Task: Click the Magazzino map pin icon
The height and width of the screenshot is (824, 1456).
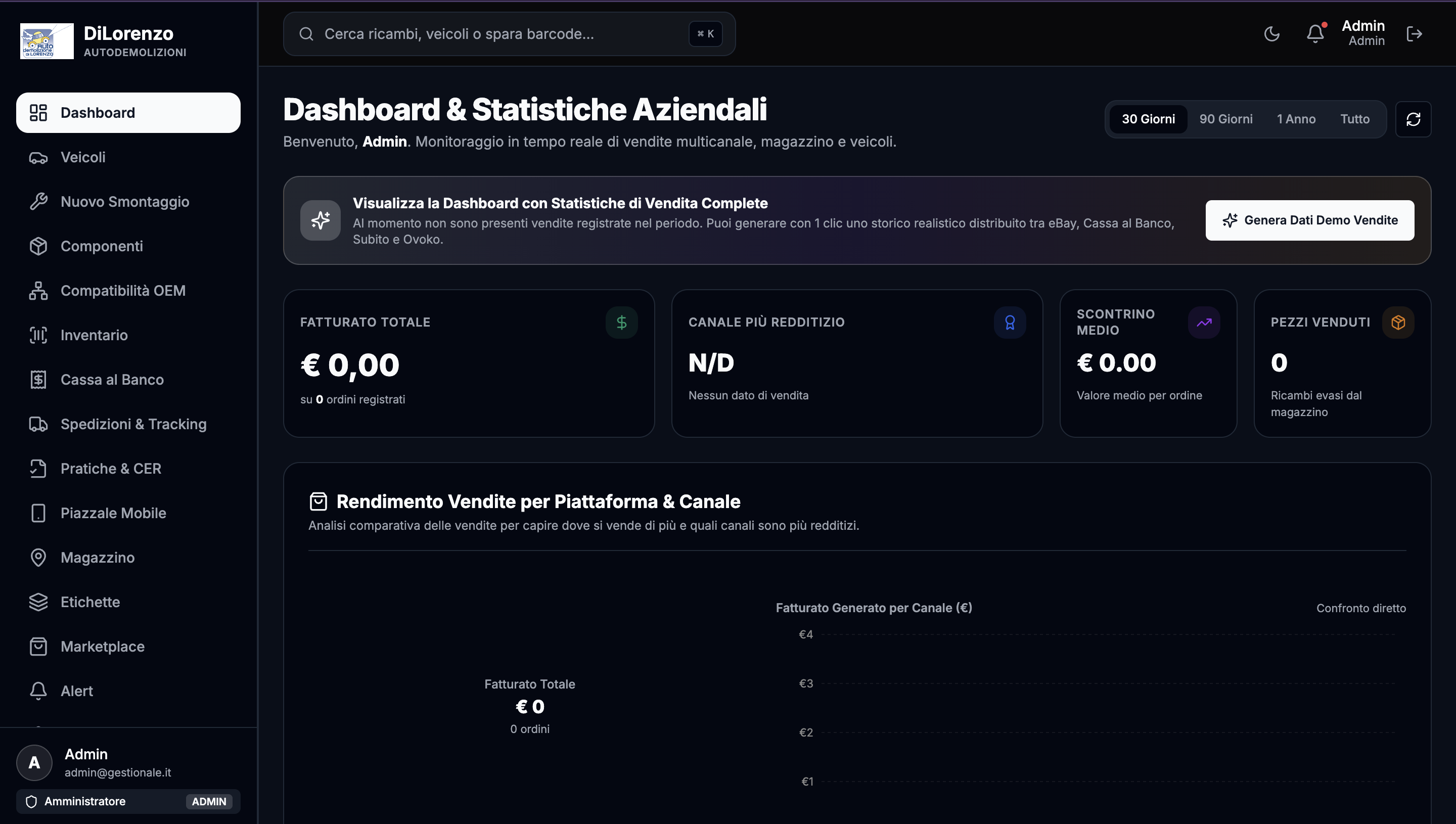Action: 38,558
